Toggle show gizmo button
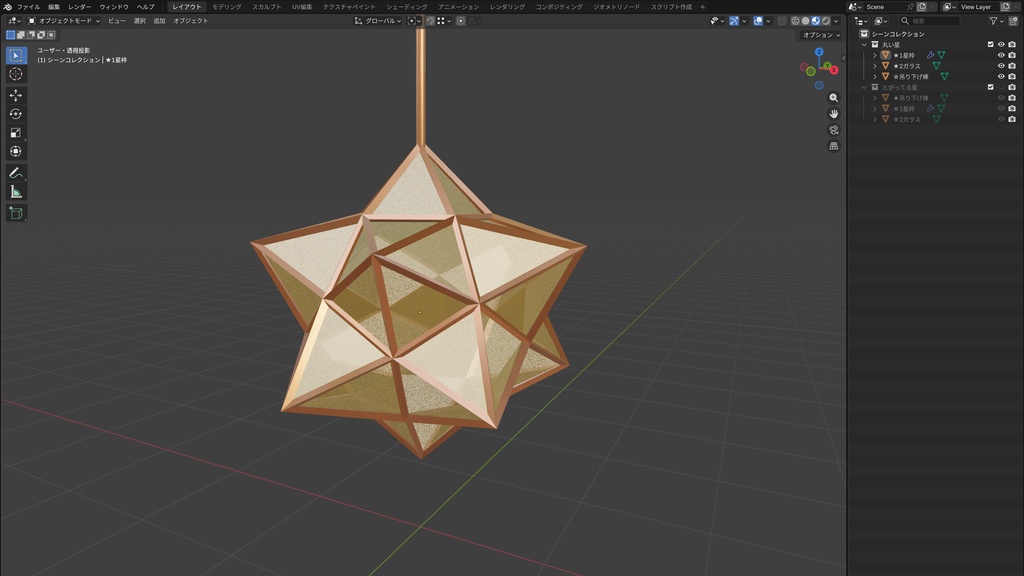The height and width of the screenshot is (576, 1024). click(x=734, y=21)
